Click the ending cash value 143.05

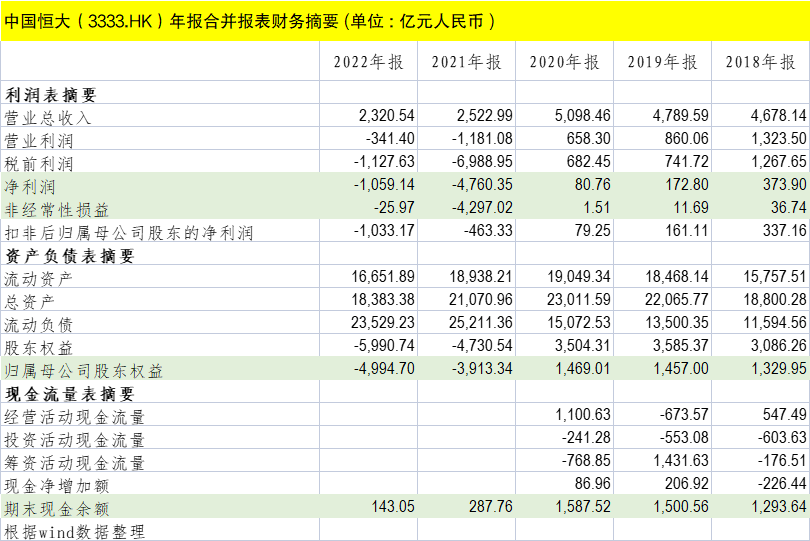click(393, 506)
